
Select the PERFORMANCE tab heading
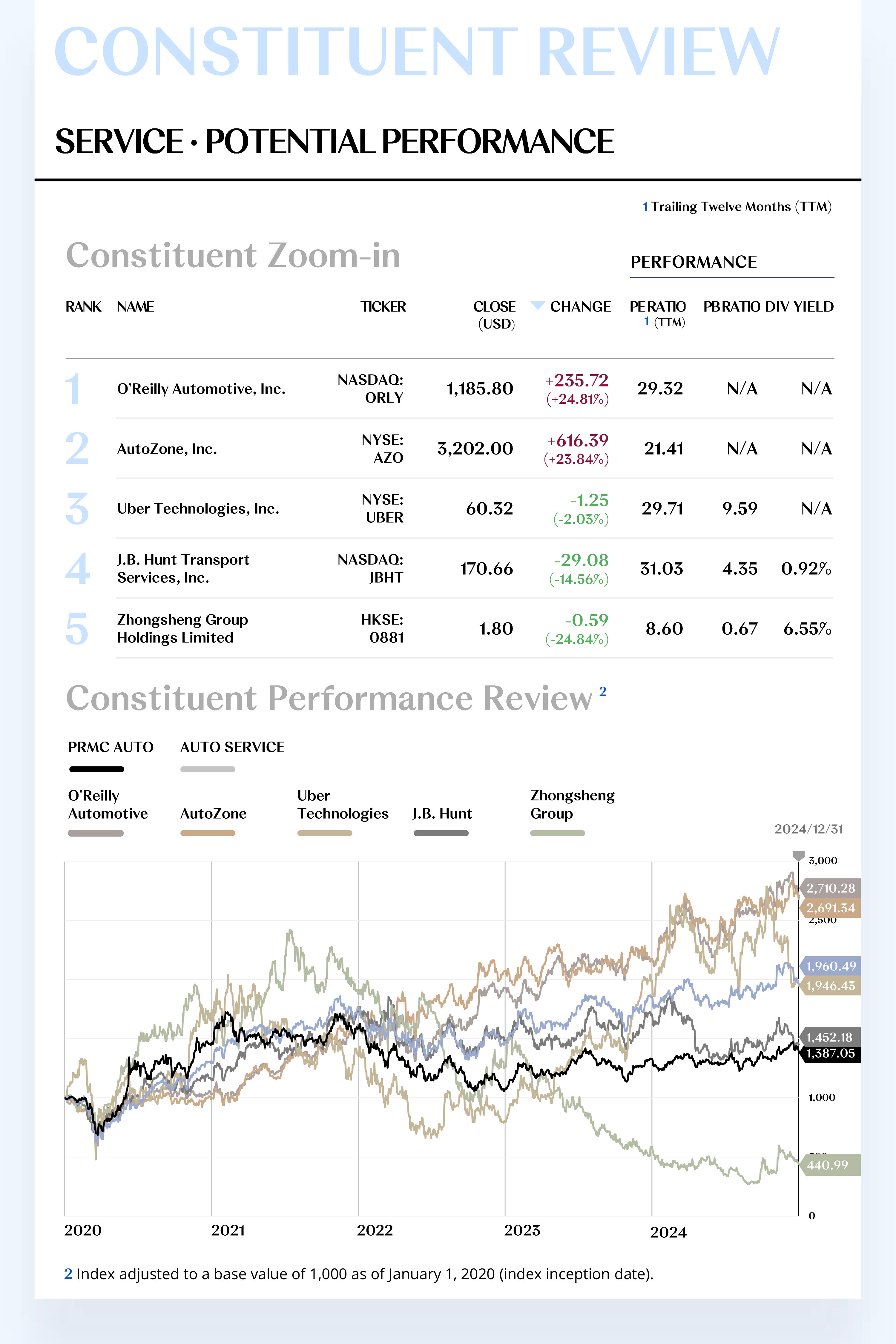tap(693, 262)
